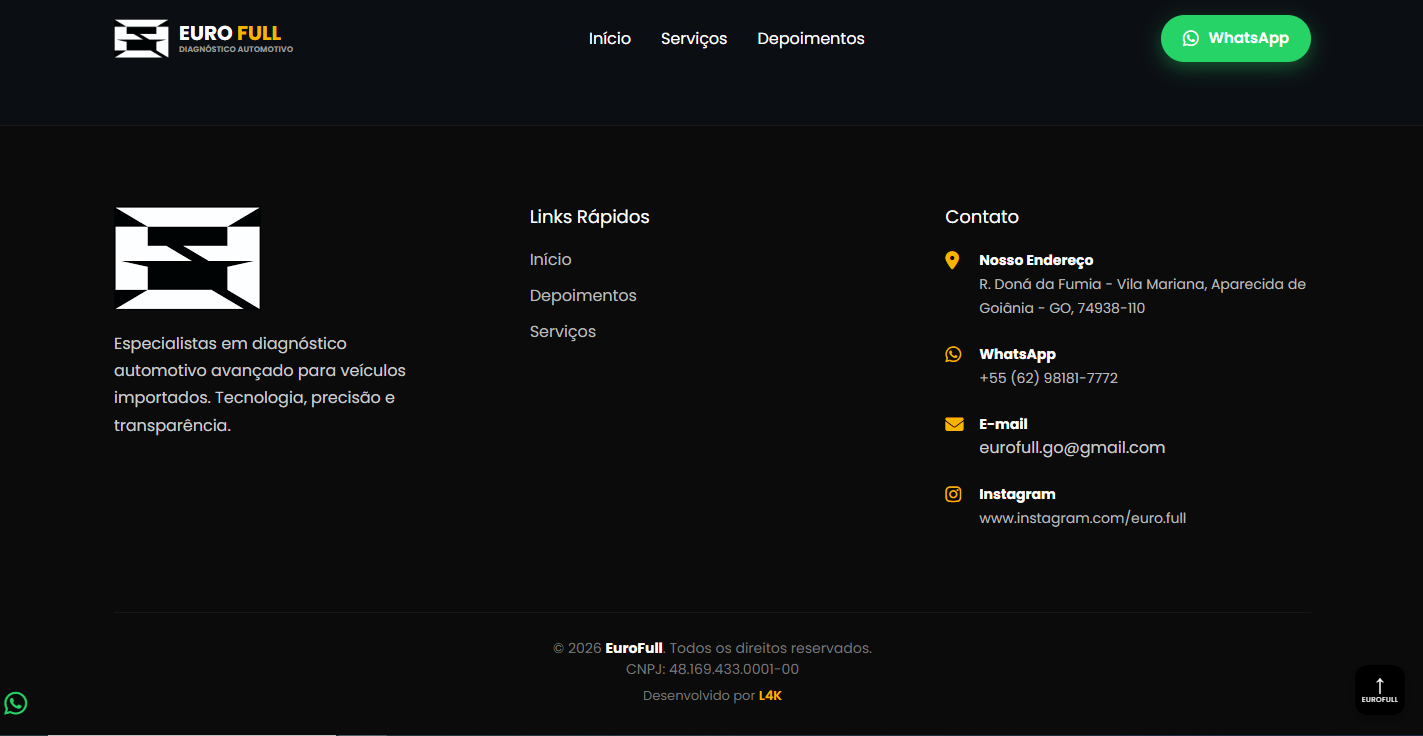1423x736 pixels.
Task: Open the L4K developer link
Action: tap(770, 695)
